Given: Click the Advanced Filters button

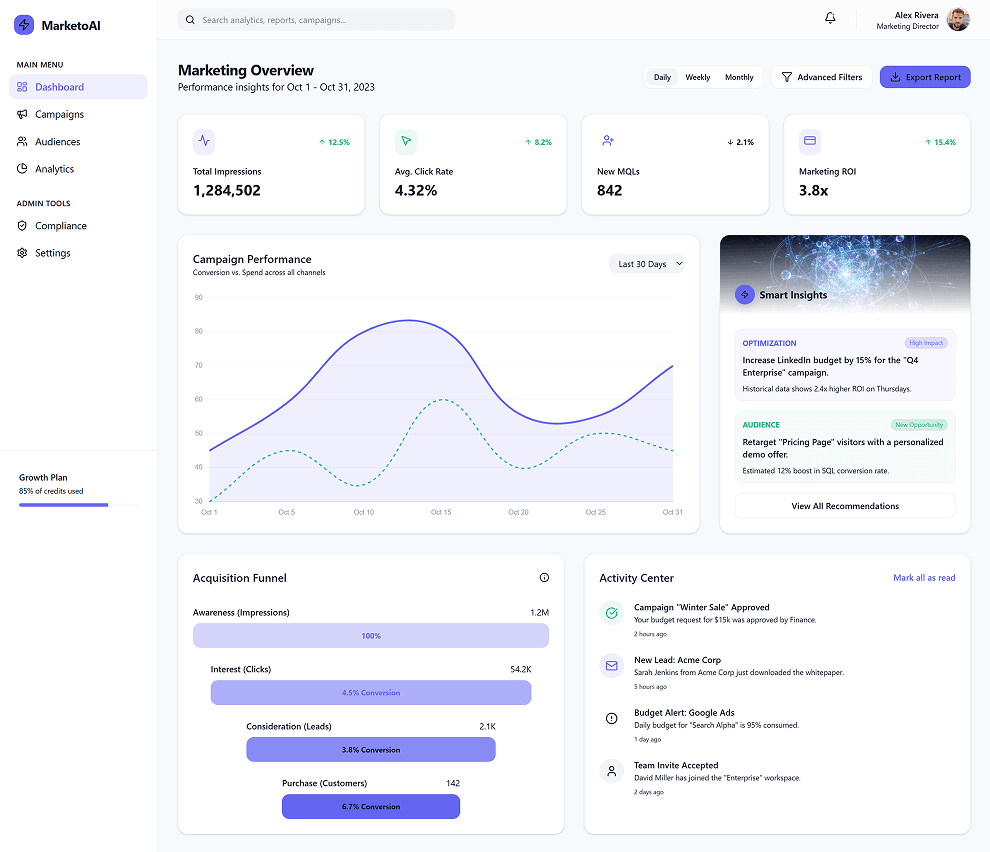Looking at the screenshot, I should [821, 77].
